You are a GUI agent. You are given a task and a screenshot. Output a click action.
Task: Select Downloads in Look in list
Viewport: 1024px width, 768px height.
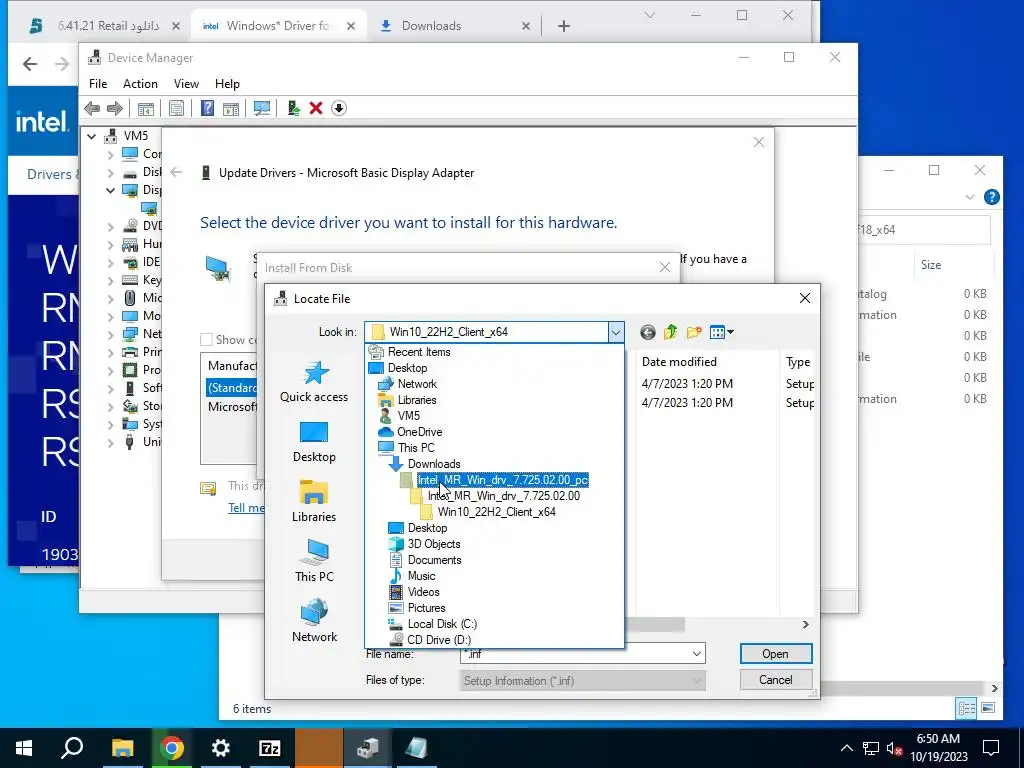click(434, 464)
